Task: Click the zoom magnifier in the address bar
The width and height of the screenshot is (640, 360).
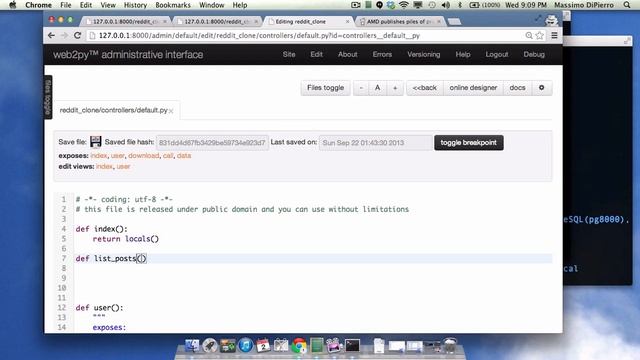Action: (x=529, y=36)
